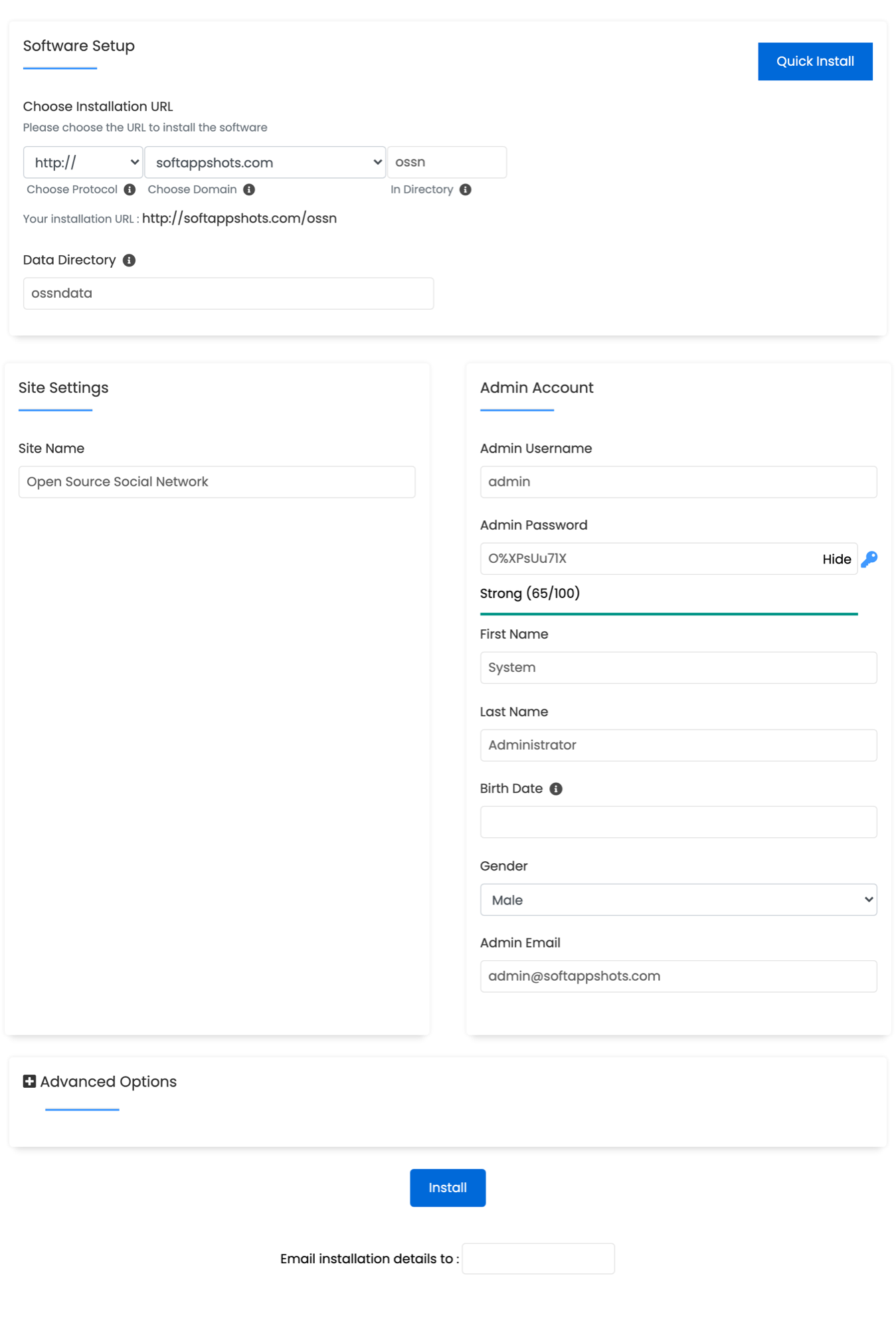Viewport: 896px width, 1329px height.
Task: Click the empty Birth Date field
Action: (x=678, y=822)
